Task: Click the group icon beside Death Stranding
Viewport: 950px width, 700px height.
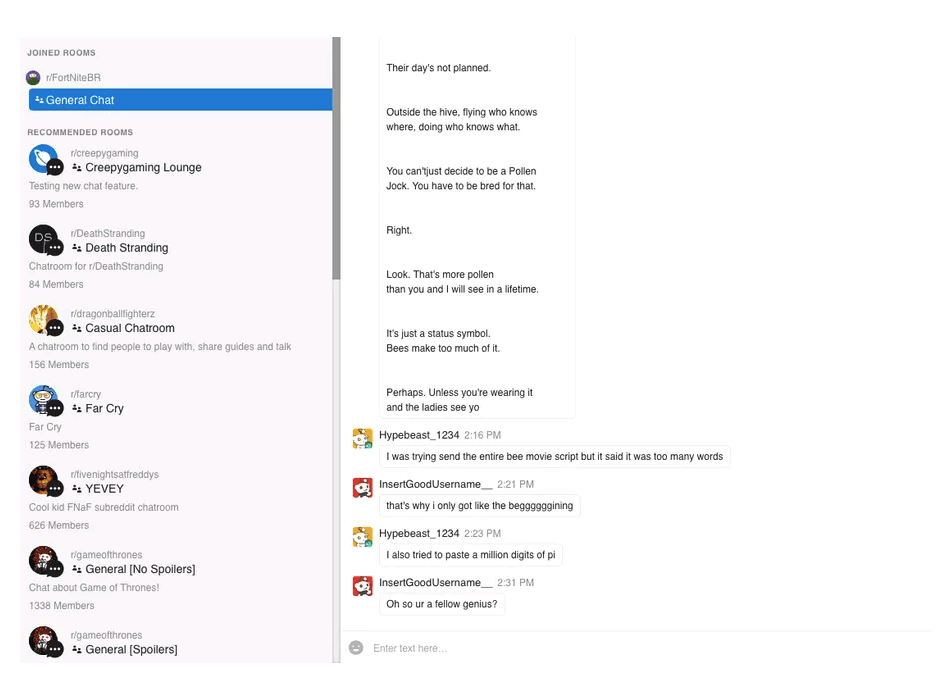Action: pyautogui.click(x=77, y=248)
